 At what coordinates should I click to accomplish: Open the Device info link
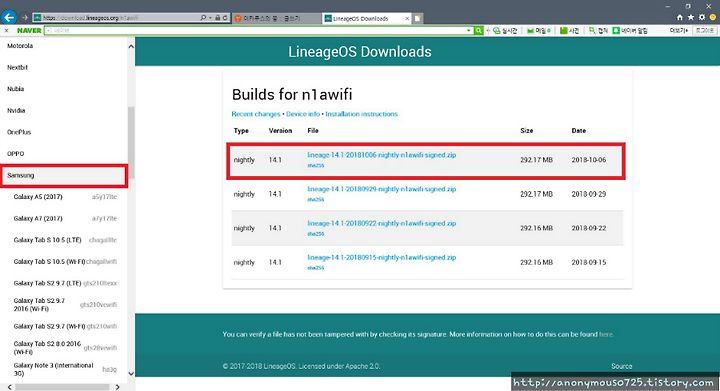[x=303, y=114]
